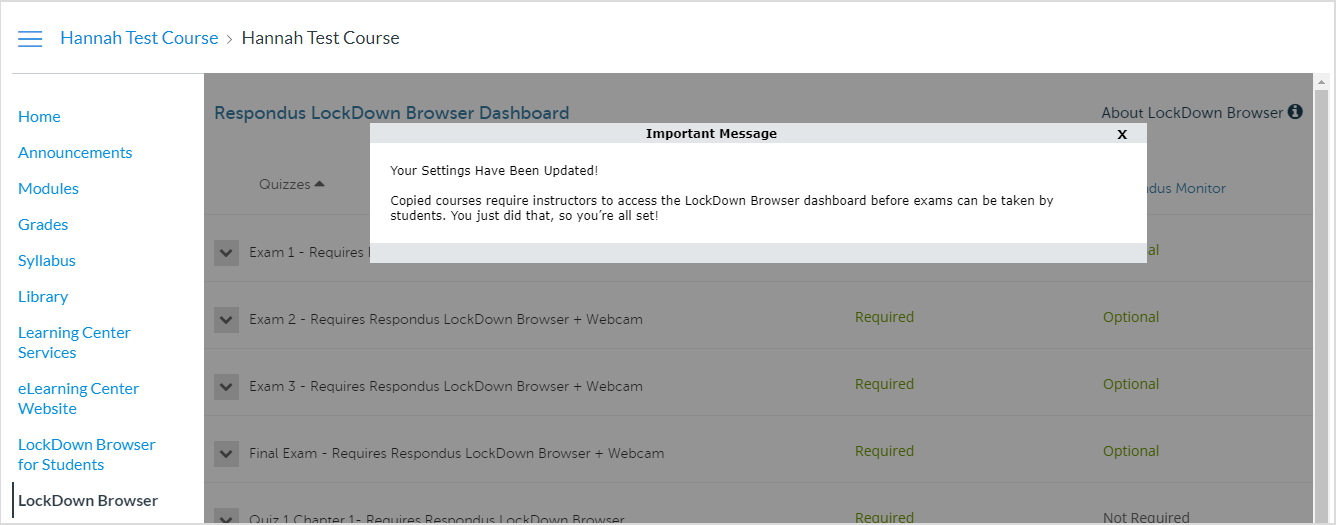Click Required status for Exam 2
The width and height of the screenshot is (1336, 525).
point(884,317)
